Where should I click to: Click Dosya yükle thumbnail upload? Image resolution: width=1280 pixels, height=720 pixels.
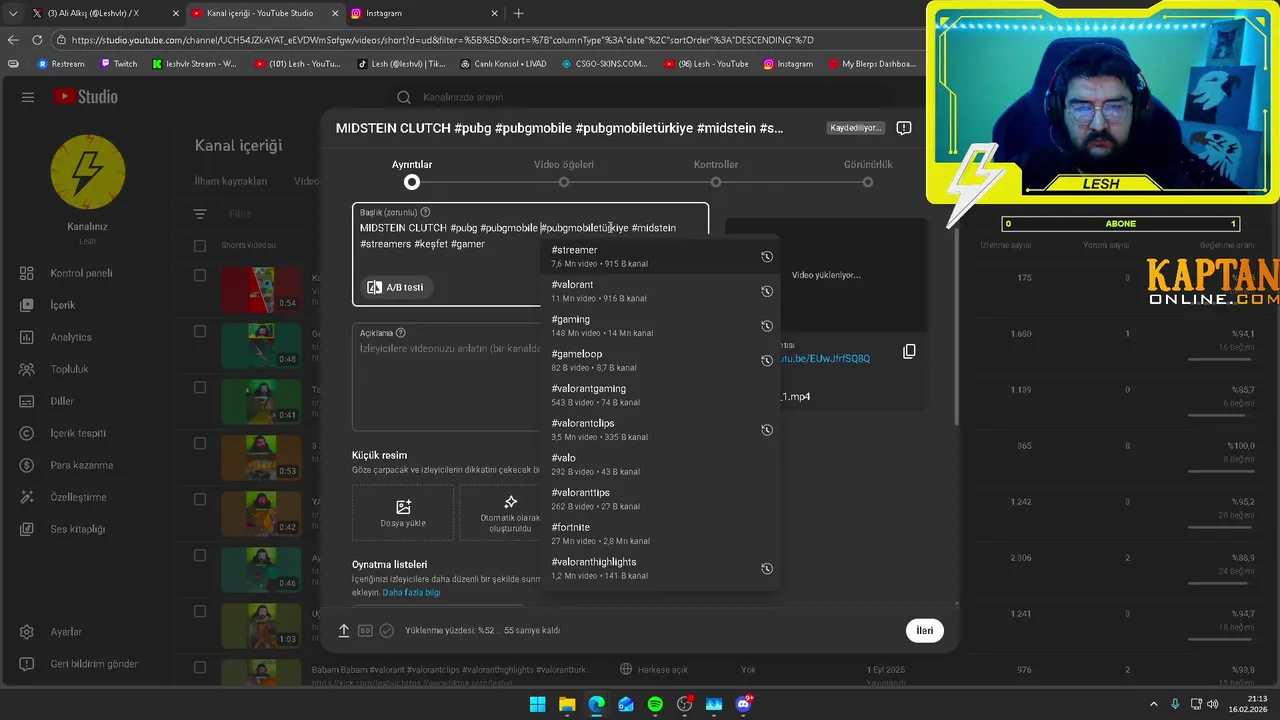coord(403,513)
